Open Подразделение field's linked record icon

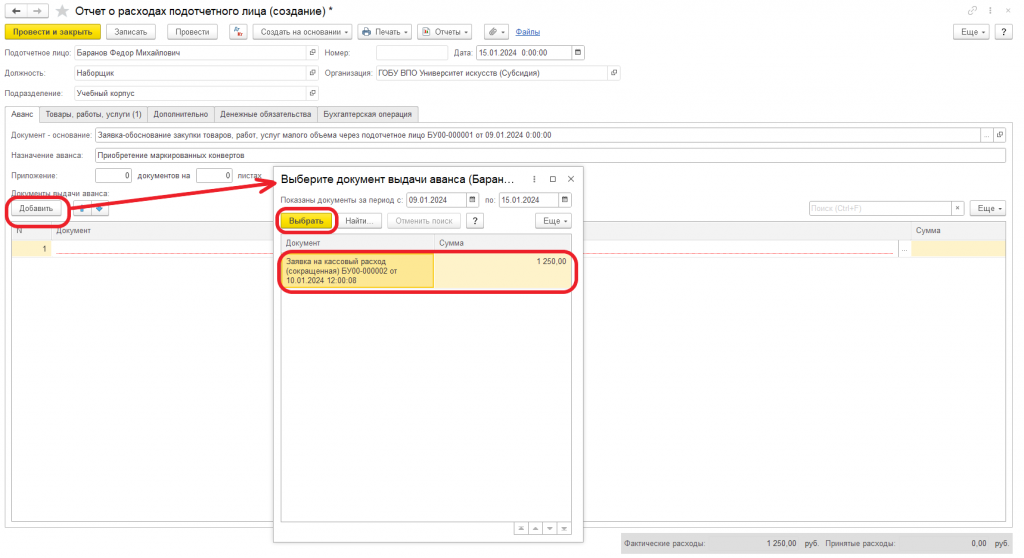(312, 93)
